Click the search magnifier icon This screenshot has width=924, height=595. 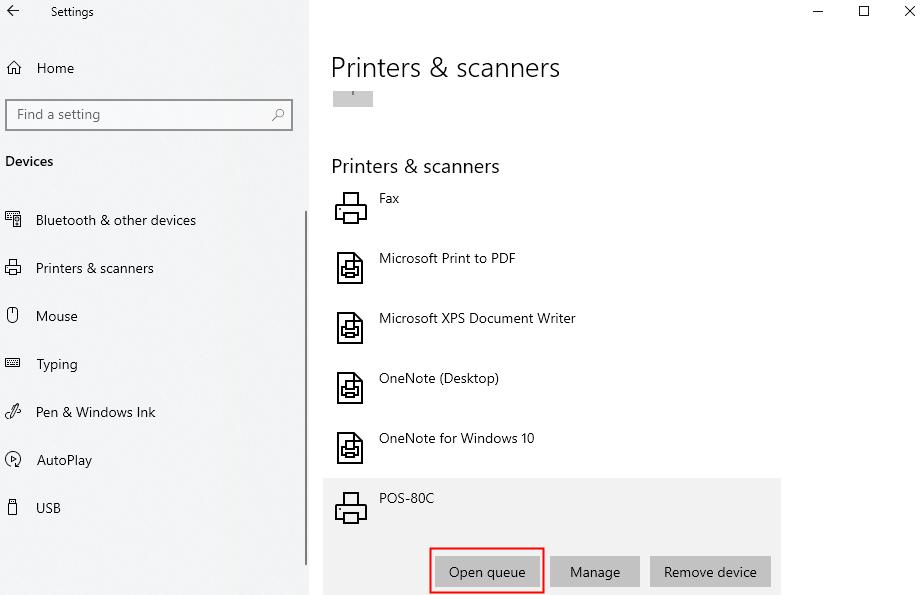click(279, 115)
